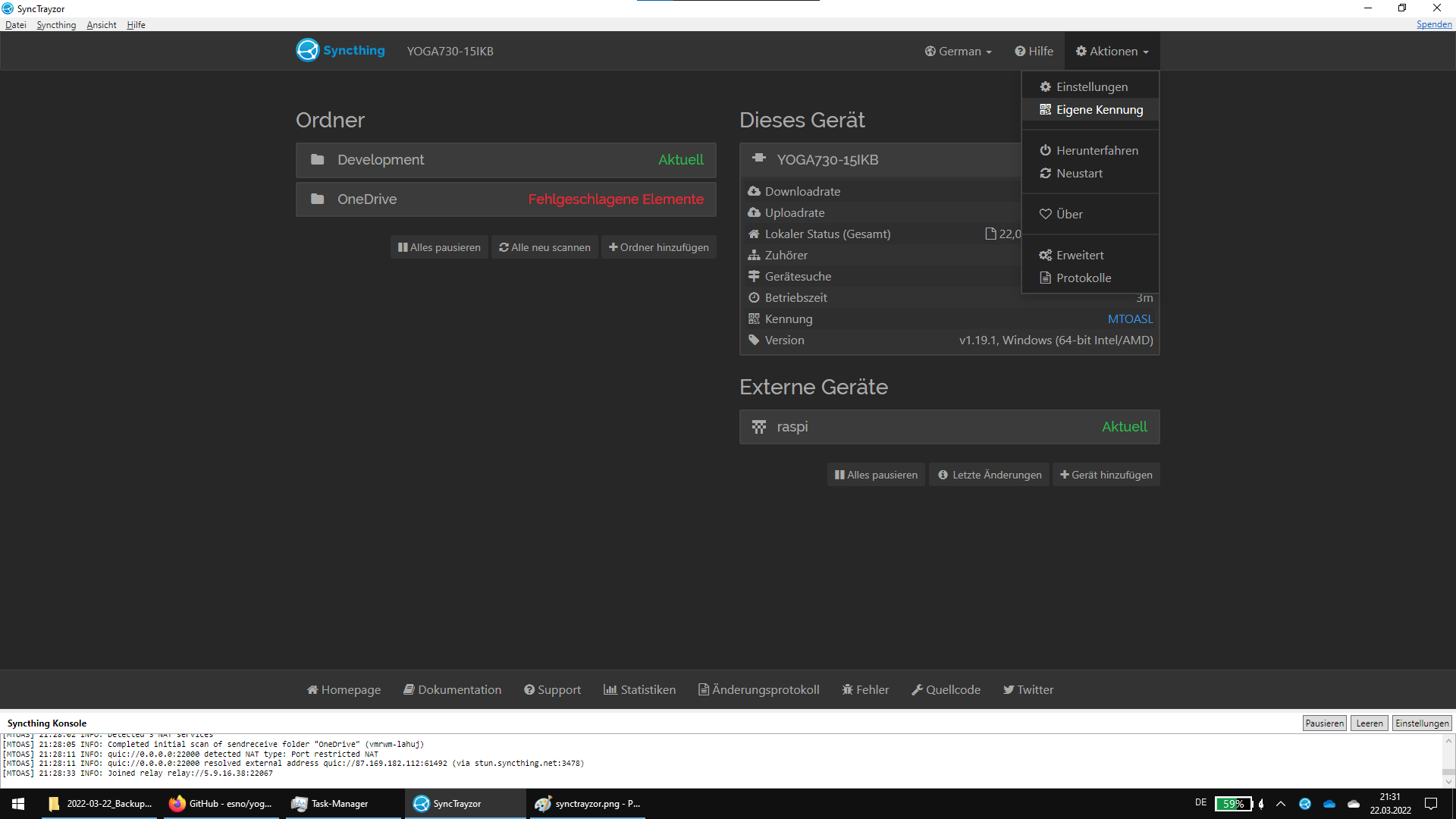Viewport: 1456px width, 819px height.
Task: Open the Homepage footer link
Action: 344,689
